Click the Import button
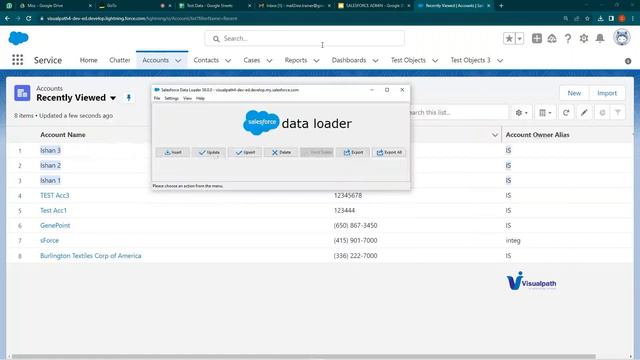Viewport: 640px width, 360px height. point(607,93)
